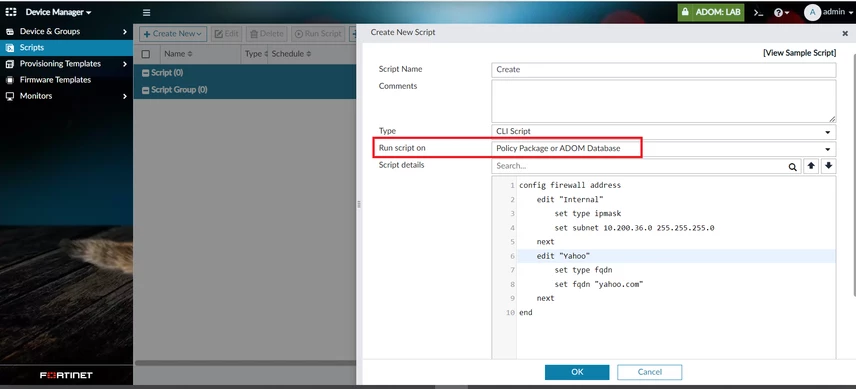
Task: Open the Create New dropdown button
Action: [x=173, y=34]
